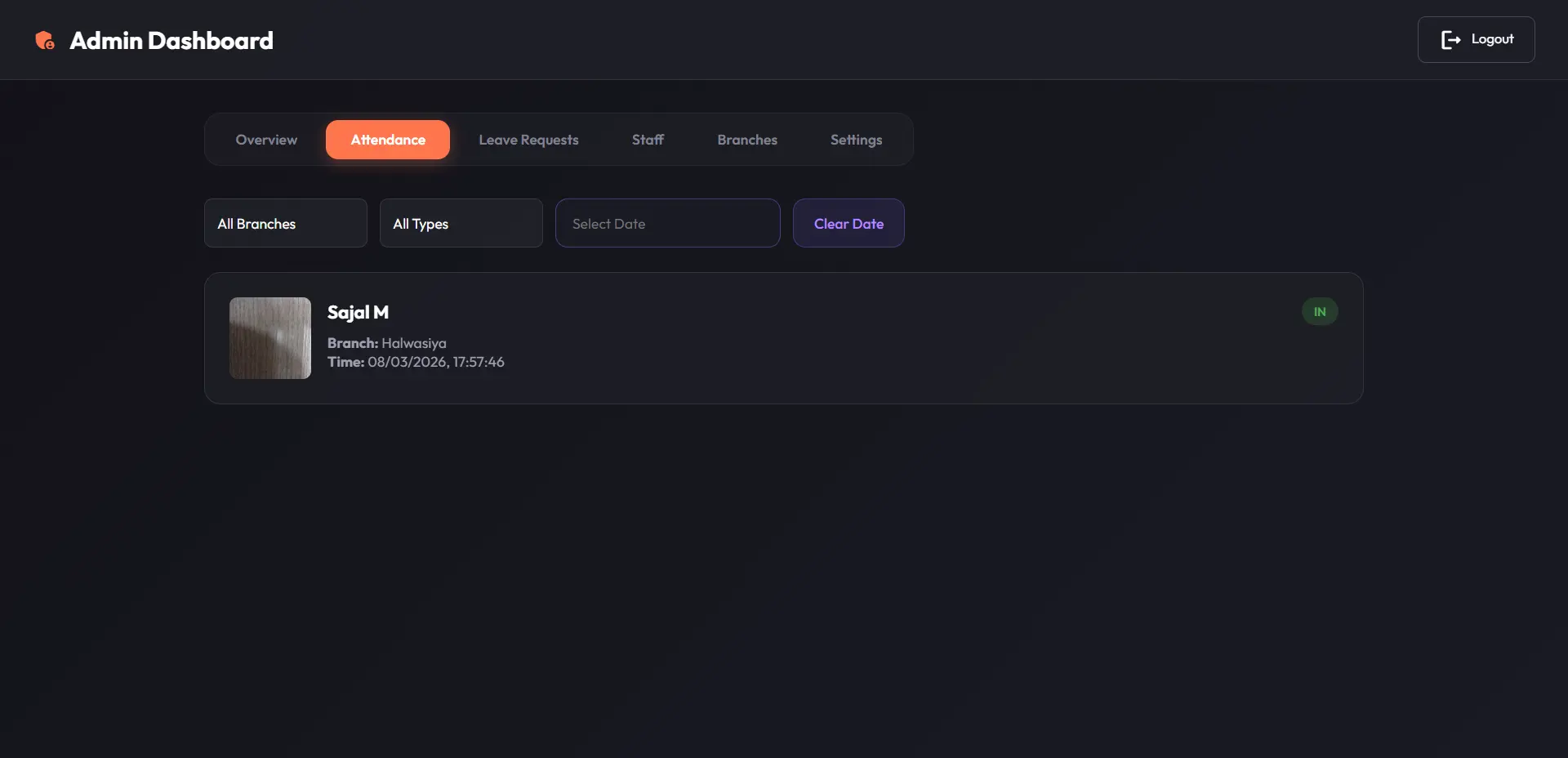Click the logout arrow icon

click(1450, 40)
